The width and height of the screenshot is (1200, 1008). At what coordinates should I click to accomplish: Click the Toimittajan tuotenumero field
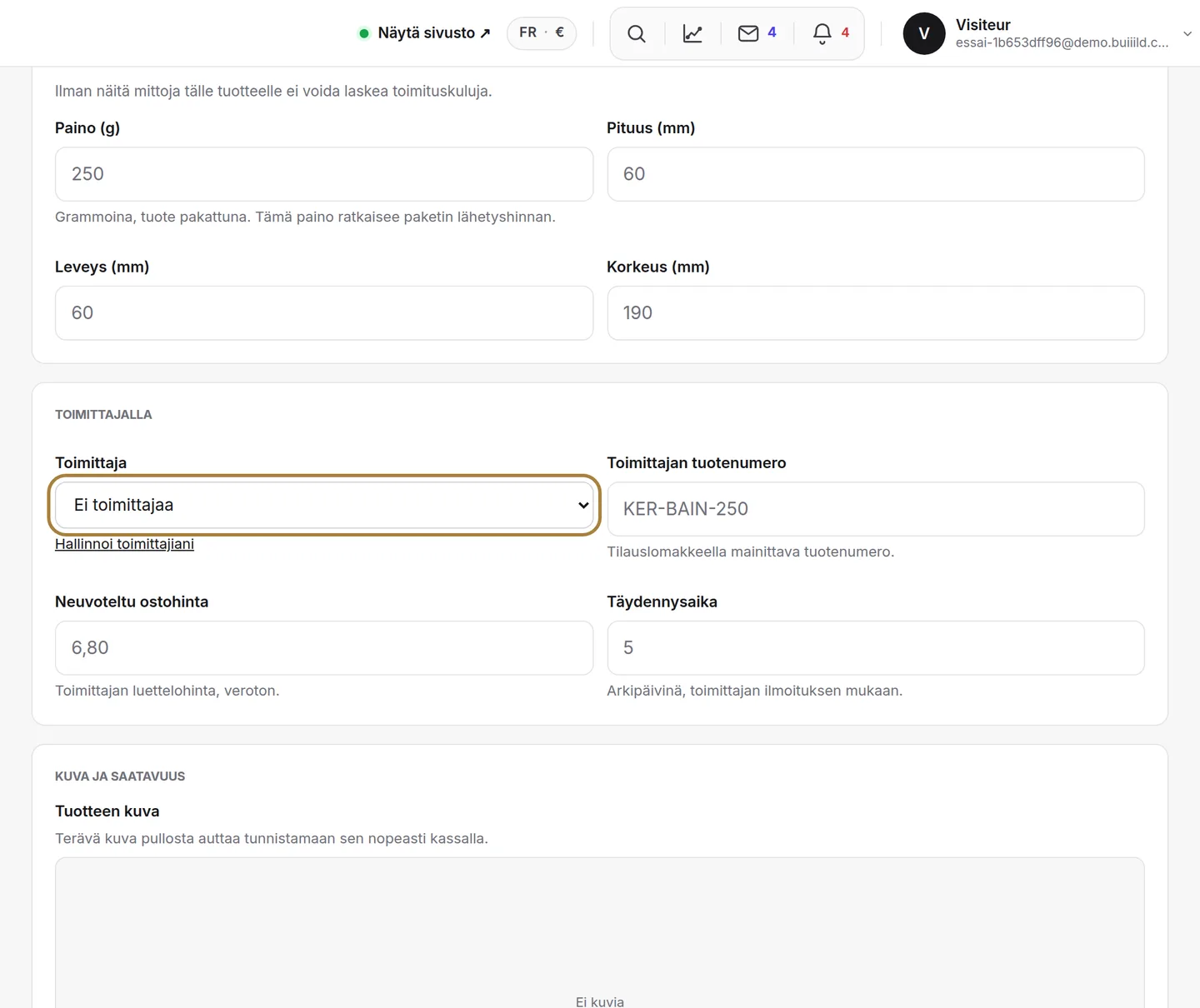click(x=876, y=509)
